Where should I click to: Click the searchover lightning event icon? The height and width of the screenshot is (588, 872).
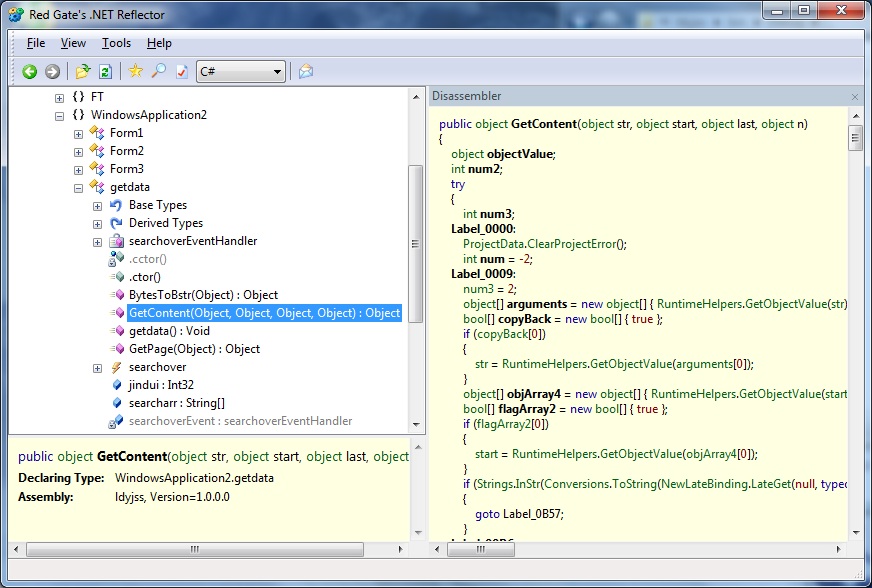pos(116,367)
